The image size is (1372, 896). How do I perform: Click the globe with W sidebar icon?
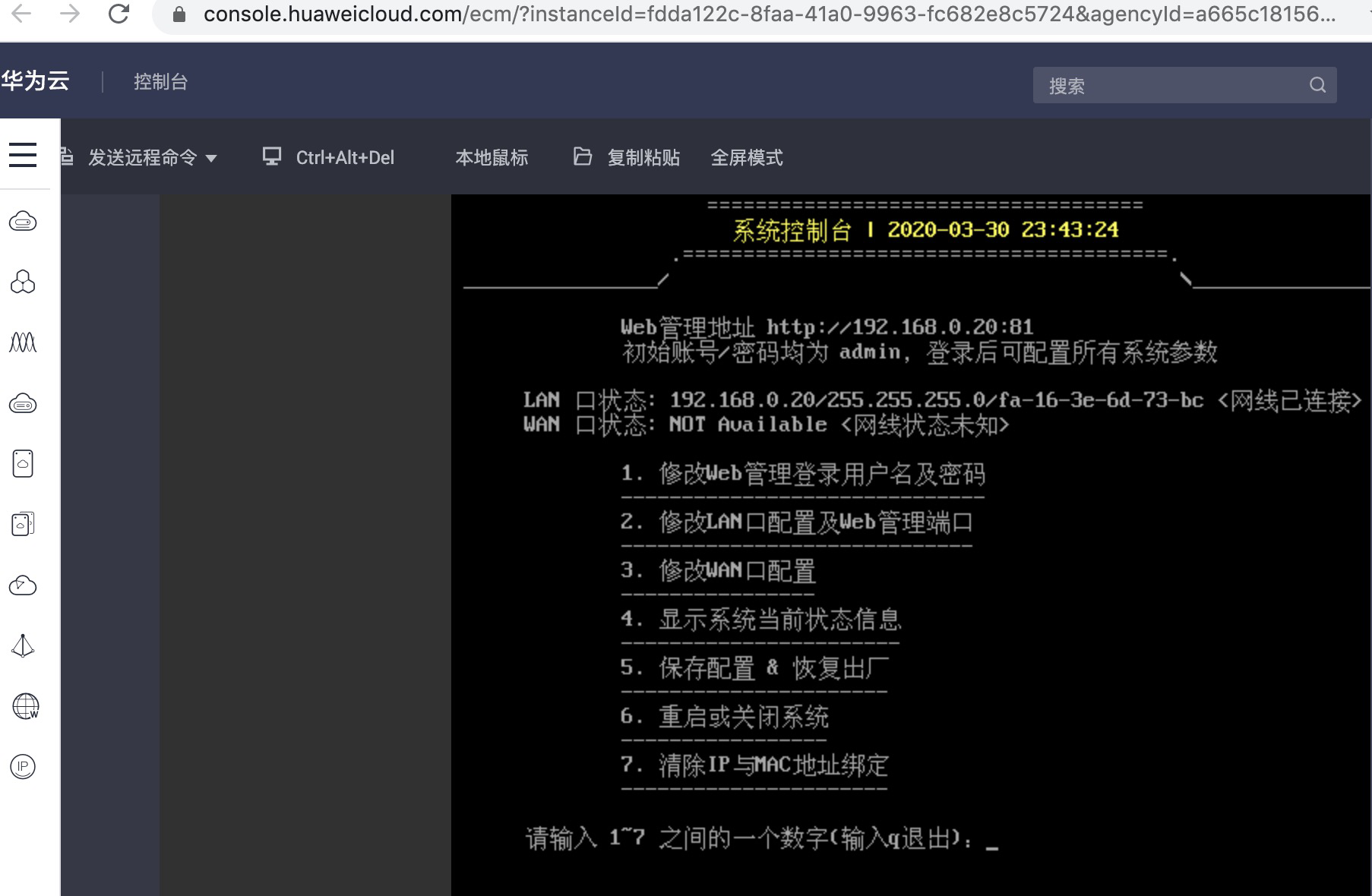pos(25,706)
